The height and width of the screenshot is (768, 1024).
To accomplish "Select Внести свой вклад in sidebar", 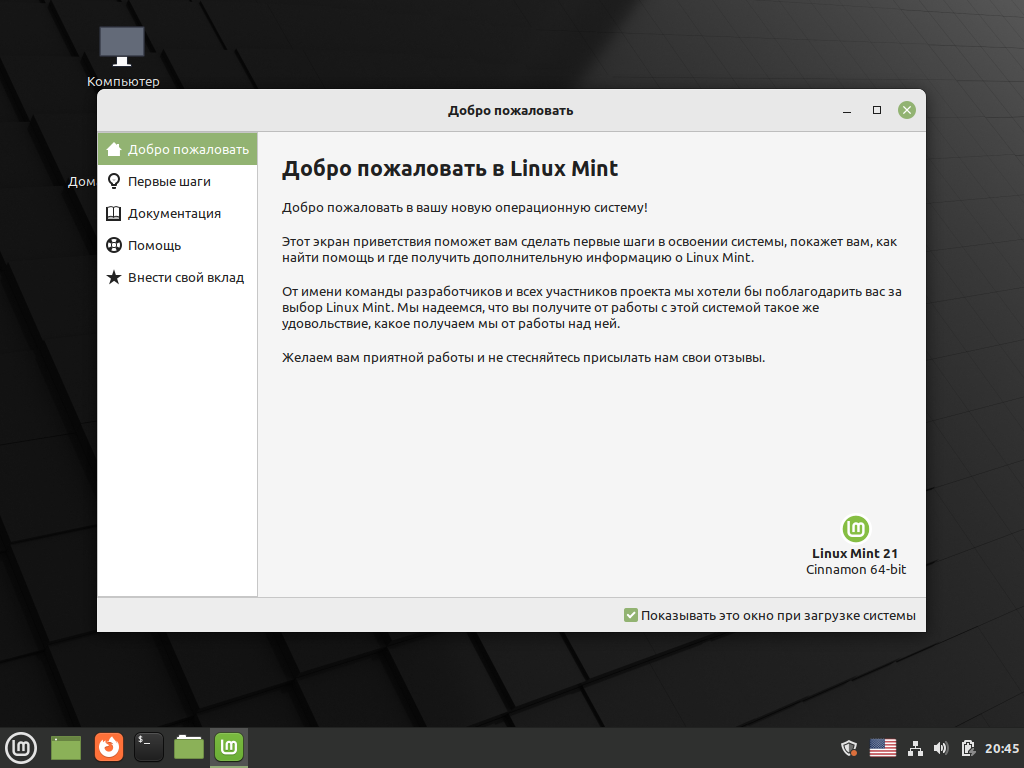I will [x=178, y=278].
